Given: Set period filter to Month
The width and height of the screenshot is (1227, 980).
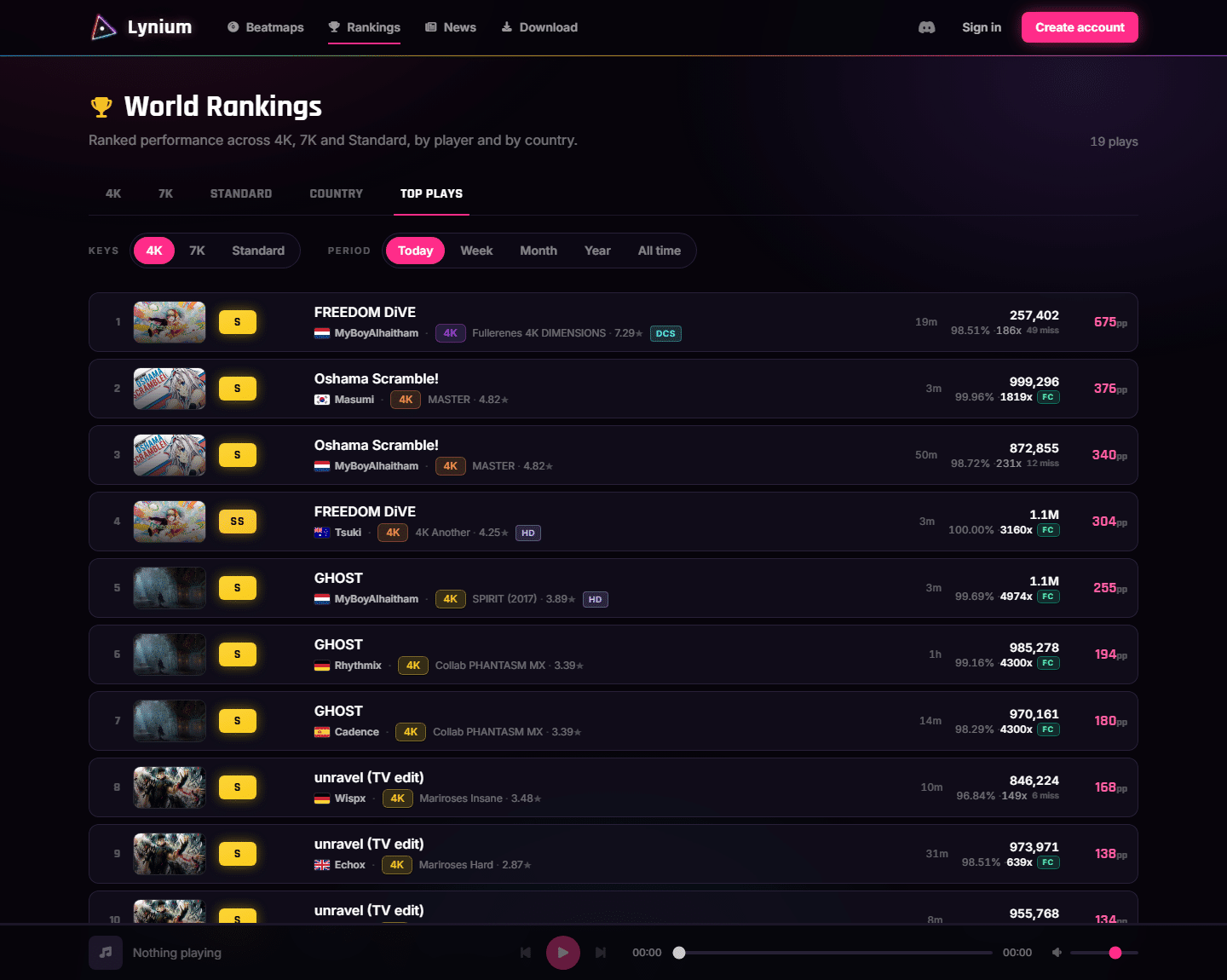Looking at the screenshot, I should click(539, 251).
